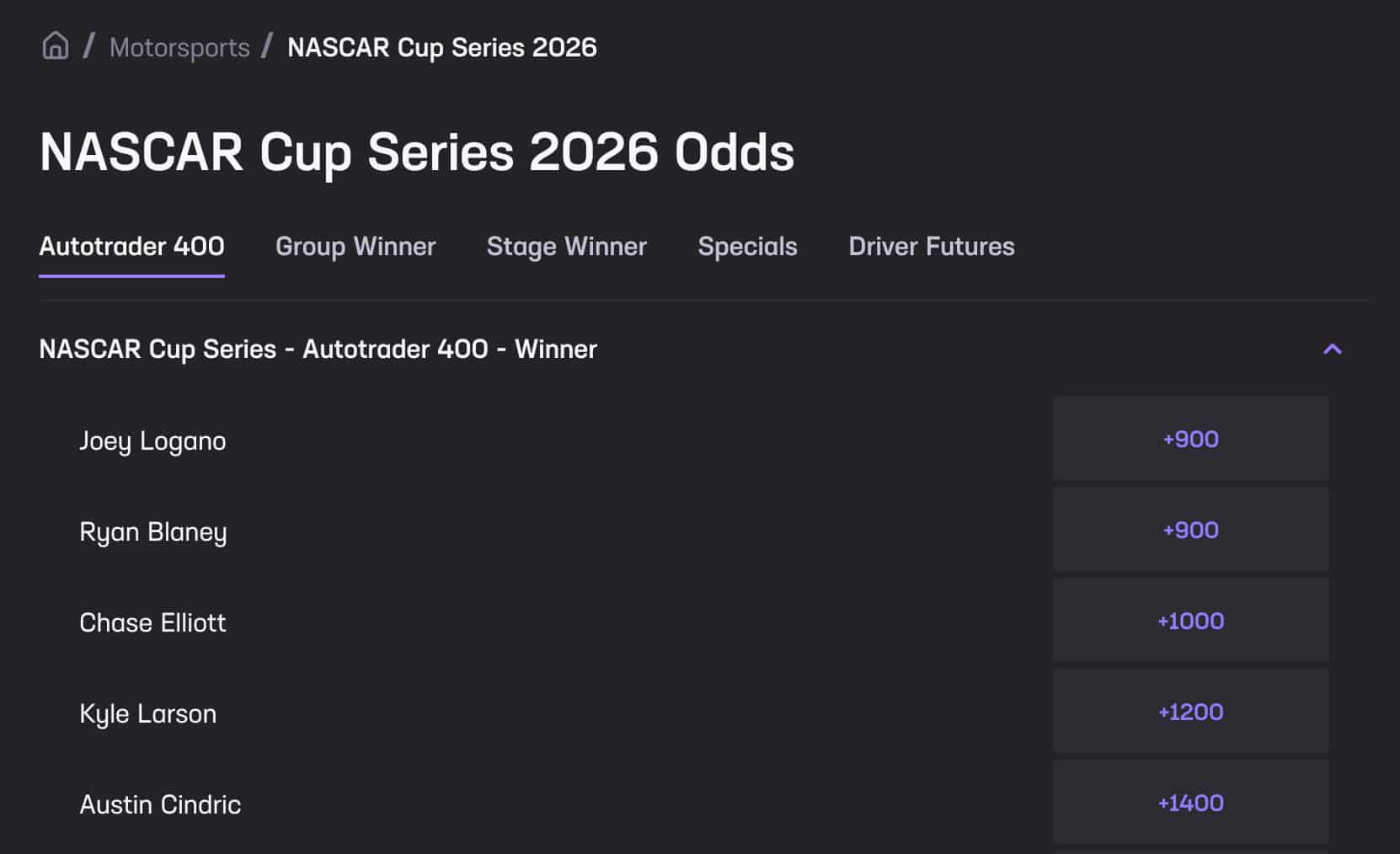Click the Austin Cindric driver name
The width and height of the screenshot is (1400, 854).
tap(160, 804)
